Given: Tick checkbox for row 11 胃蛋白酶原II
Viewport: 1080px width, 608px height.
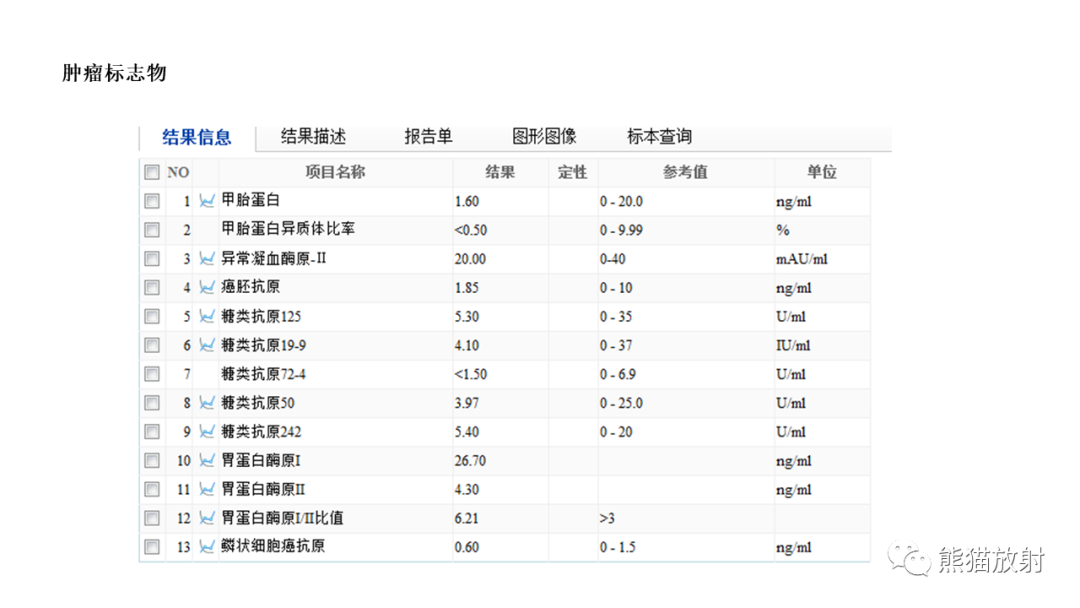Looking at the screenshot, I should [152, 490].
